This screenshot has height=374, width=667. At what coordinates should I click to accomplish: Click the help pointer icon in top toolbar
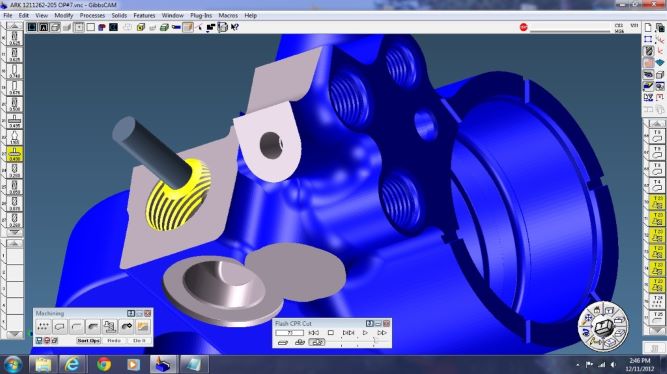coord(234,27)
